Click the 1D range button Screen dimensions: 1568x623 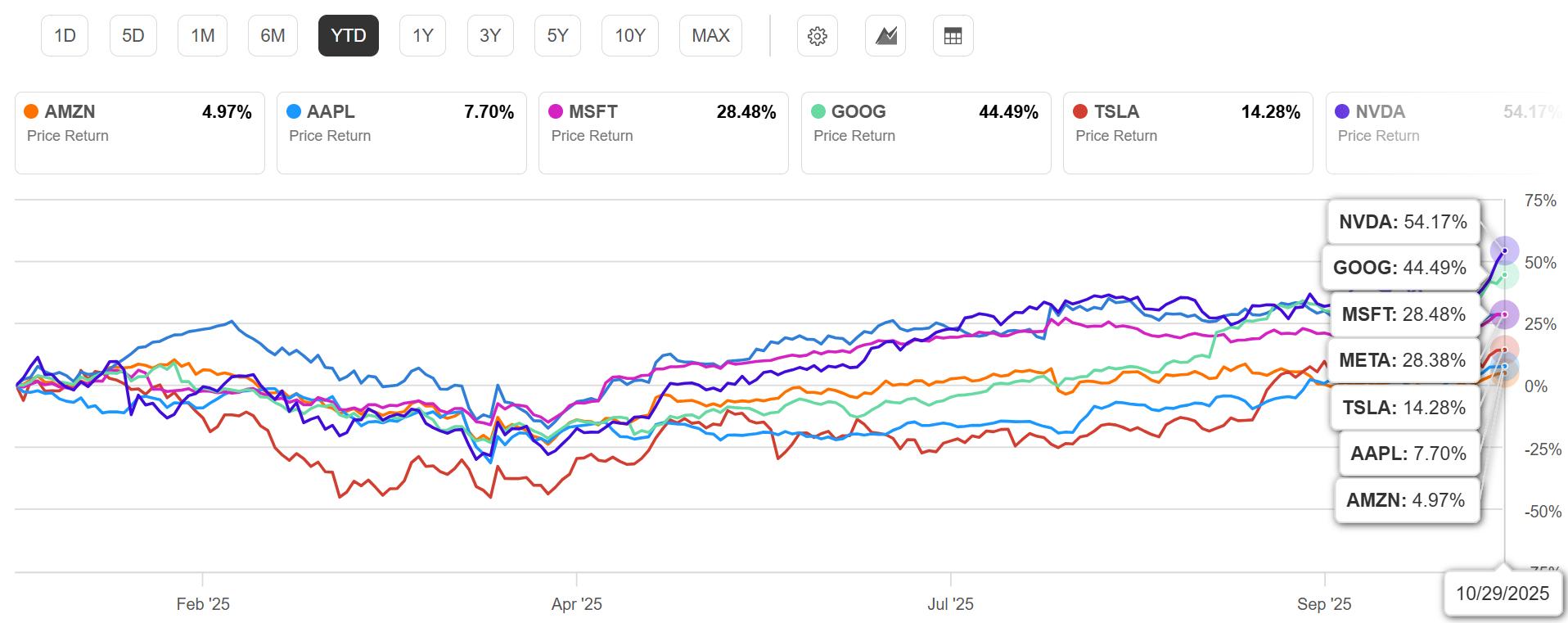point(64,35)
